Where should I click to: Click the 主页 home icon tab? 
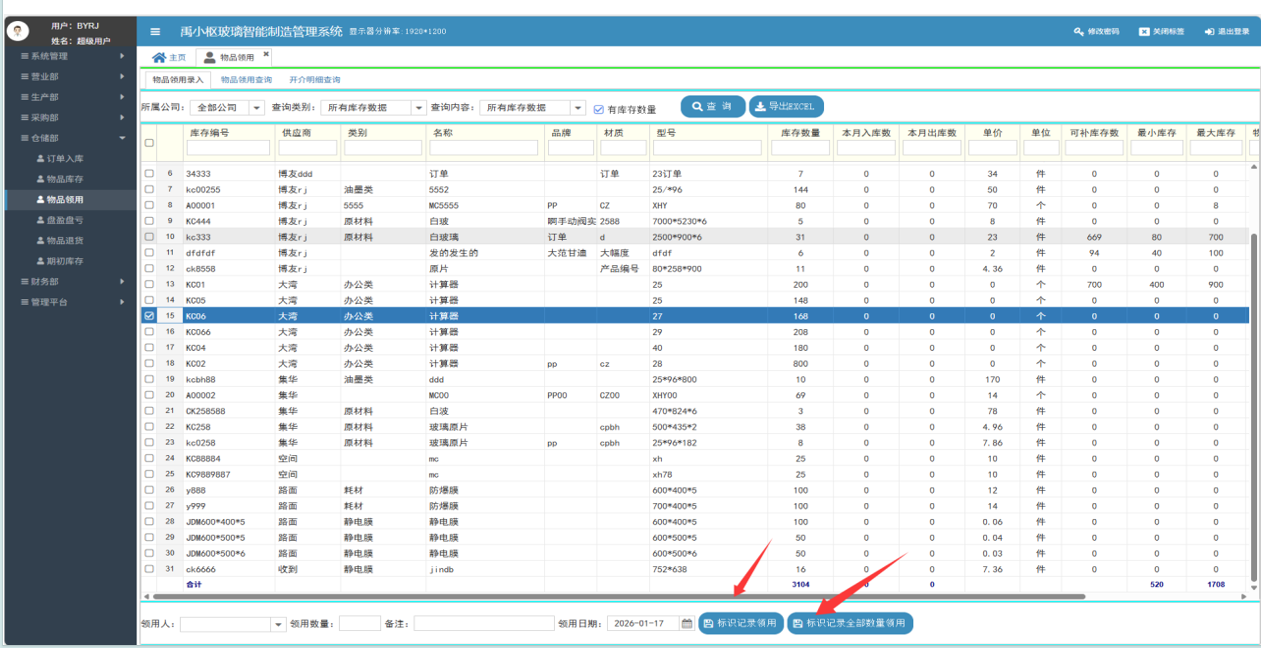[x=159, y=58]
